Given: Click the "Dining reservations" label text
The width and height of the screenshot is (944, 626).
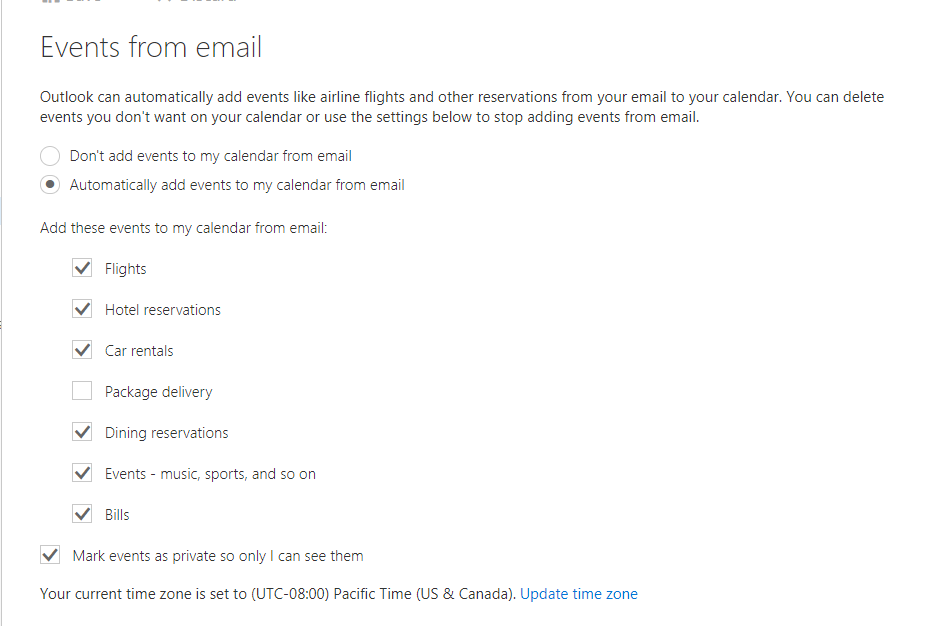Looking at the screenshot, I should (166, 433).
